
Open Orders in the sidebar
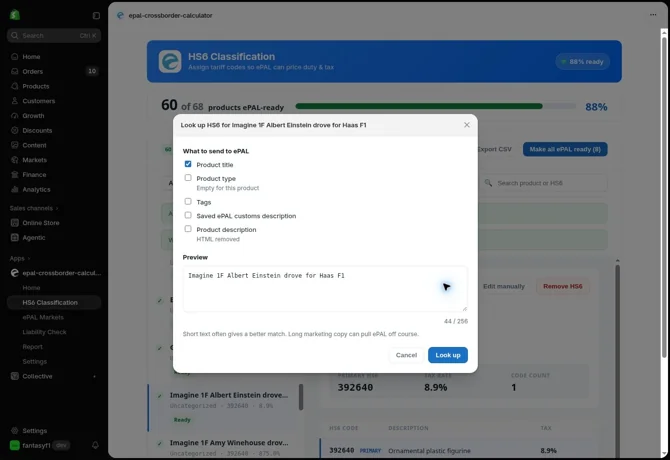pos(32,71)
